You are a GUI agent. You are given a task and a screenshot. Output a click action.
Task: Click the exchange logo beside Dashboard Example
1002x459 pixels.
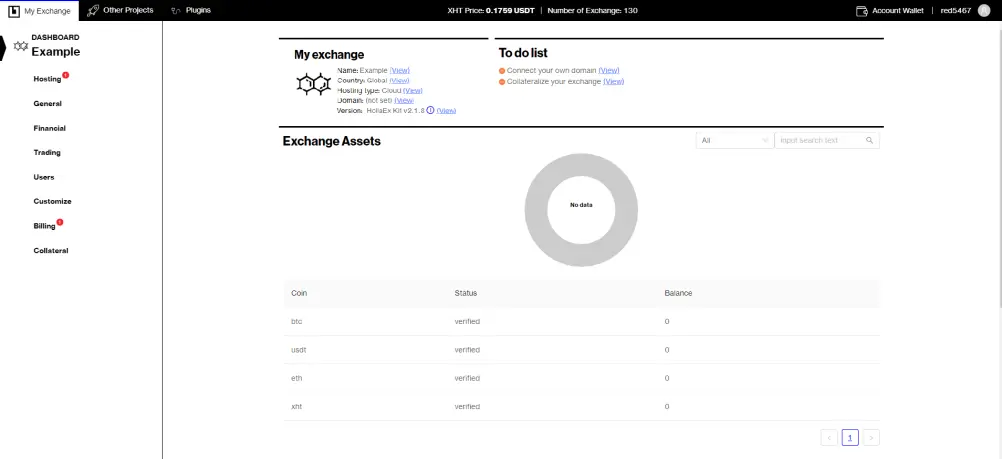(x=21, y=46)
